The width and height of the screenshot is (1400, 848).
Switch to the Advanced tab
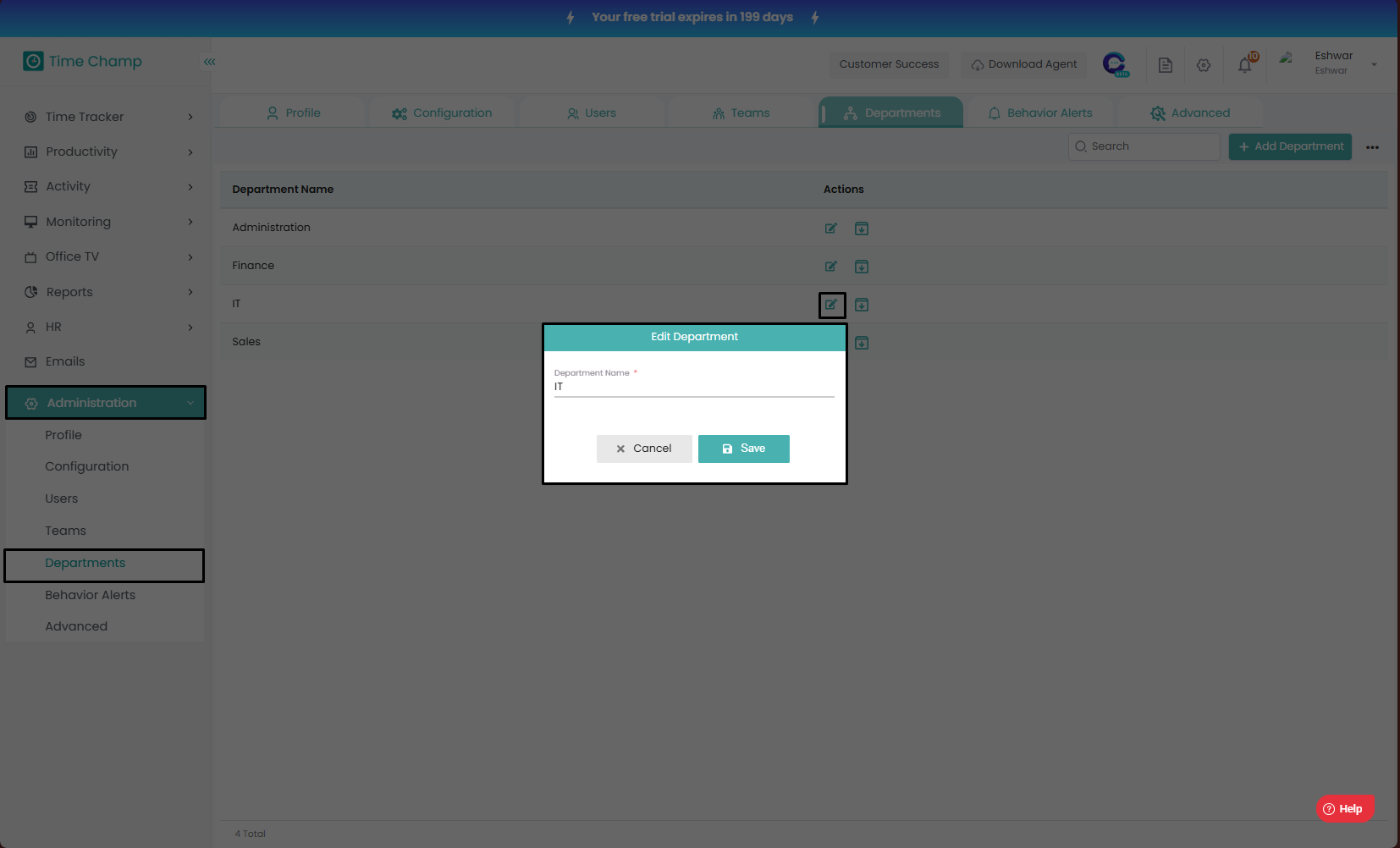click(1190, 113)
